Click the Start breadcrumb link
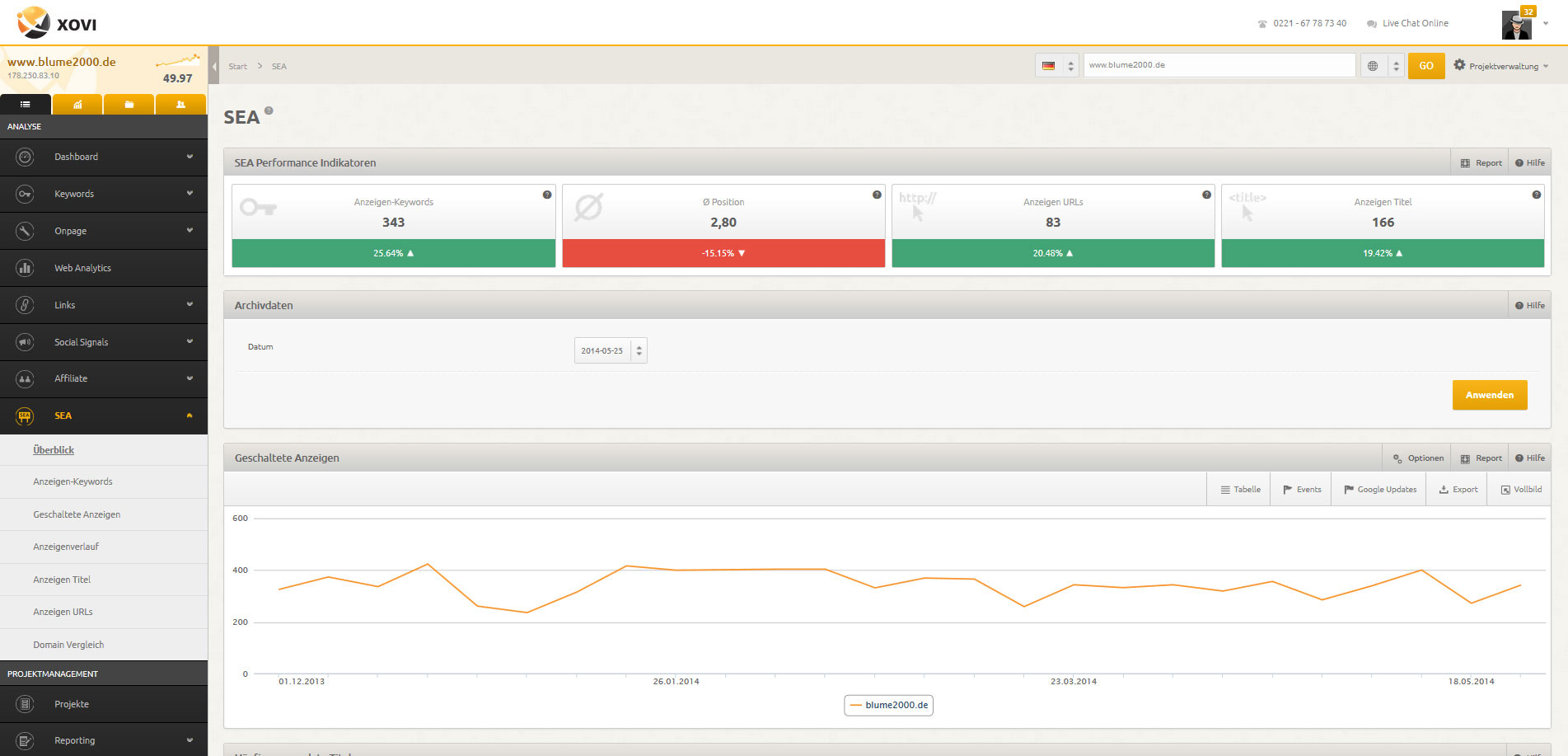Viewport: 1568px width, 756px height. [237, 66]
